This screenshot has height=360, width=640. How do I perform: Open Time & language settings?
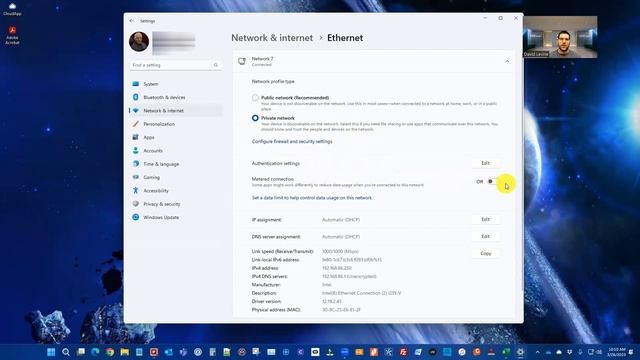(176, 164)
